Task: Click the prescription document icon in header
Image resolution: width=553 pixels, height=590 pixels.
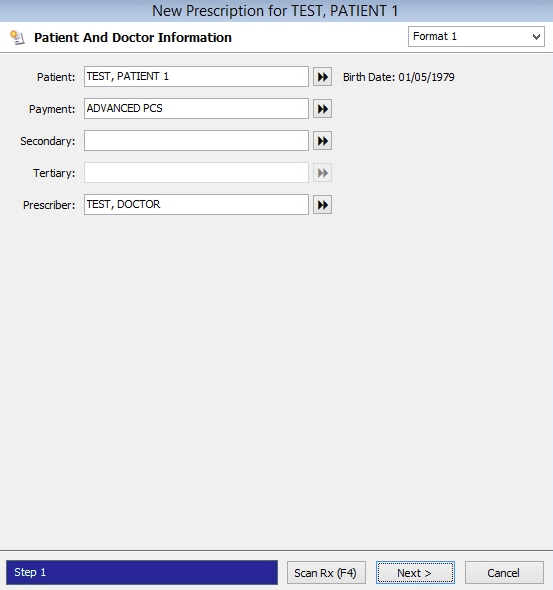Action: pyautogui.click(x=17, y=37)
